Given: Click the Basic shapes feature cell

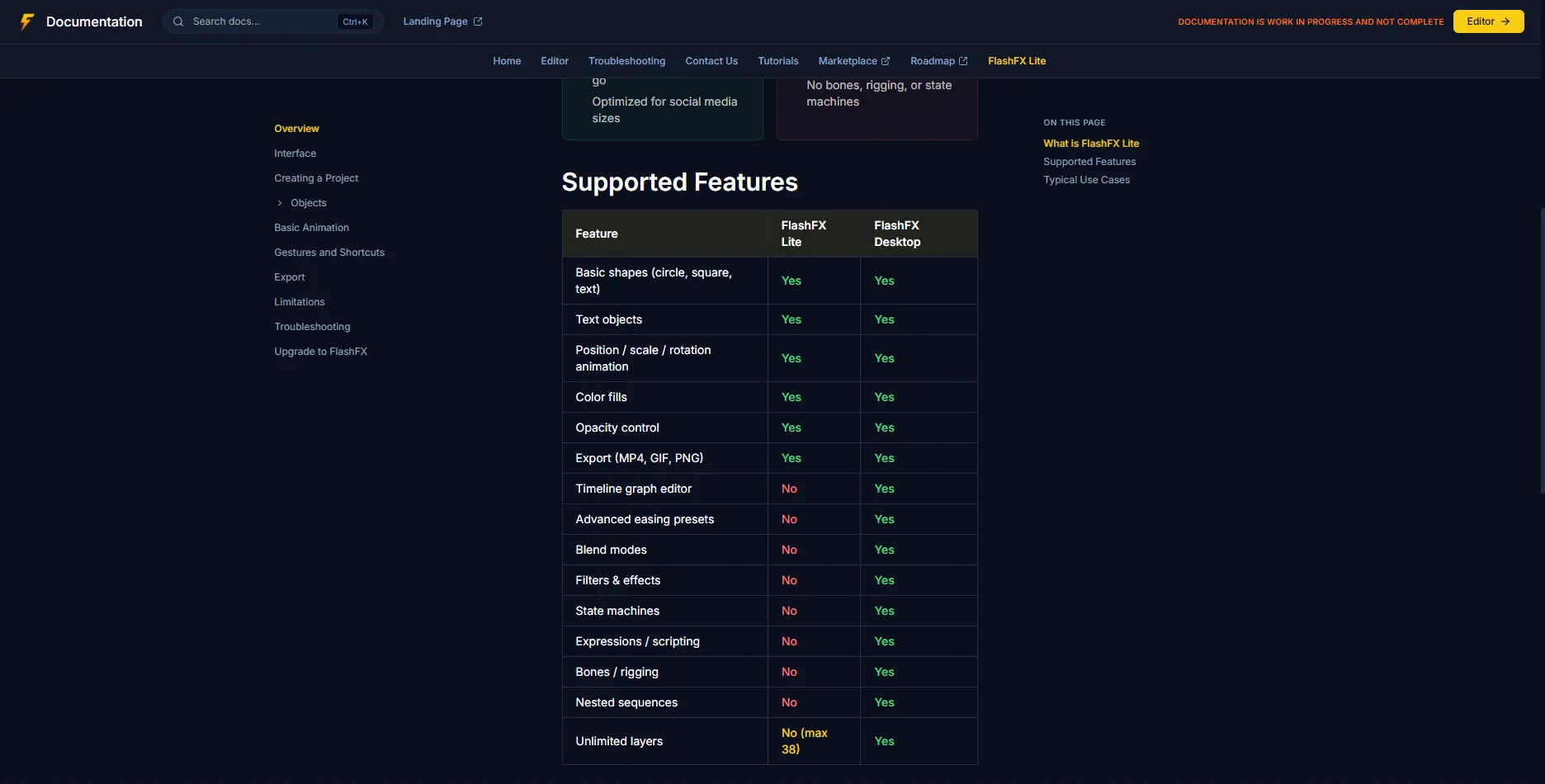Looking at the screenshot, I should [x=665, y=281].
